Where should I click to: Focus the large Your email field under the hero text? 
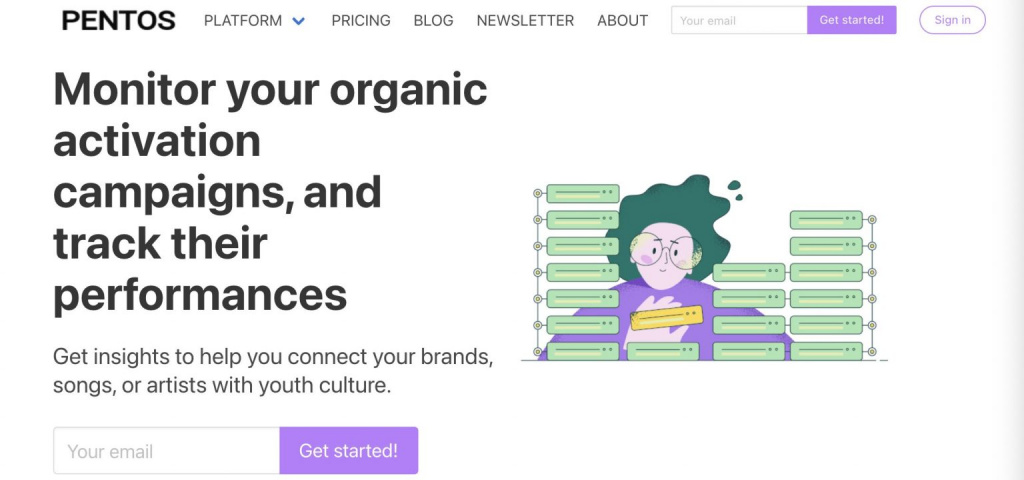pyautogui.click(x=167, y=451)
